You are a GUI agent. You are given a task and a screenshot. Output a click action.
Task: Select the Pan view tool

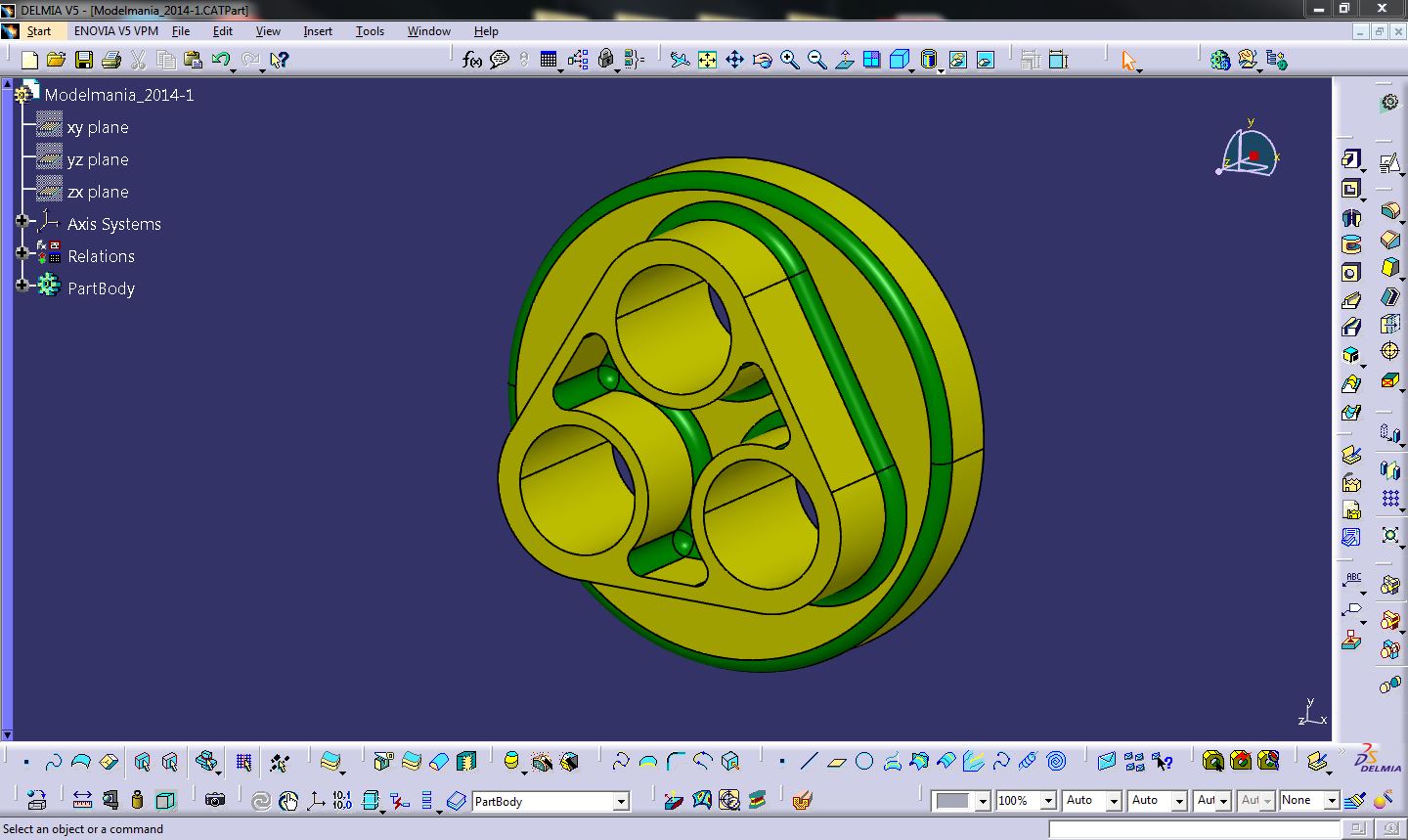coord(734,60)
